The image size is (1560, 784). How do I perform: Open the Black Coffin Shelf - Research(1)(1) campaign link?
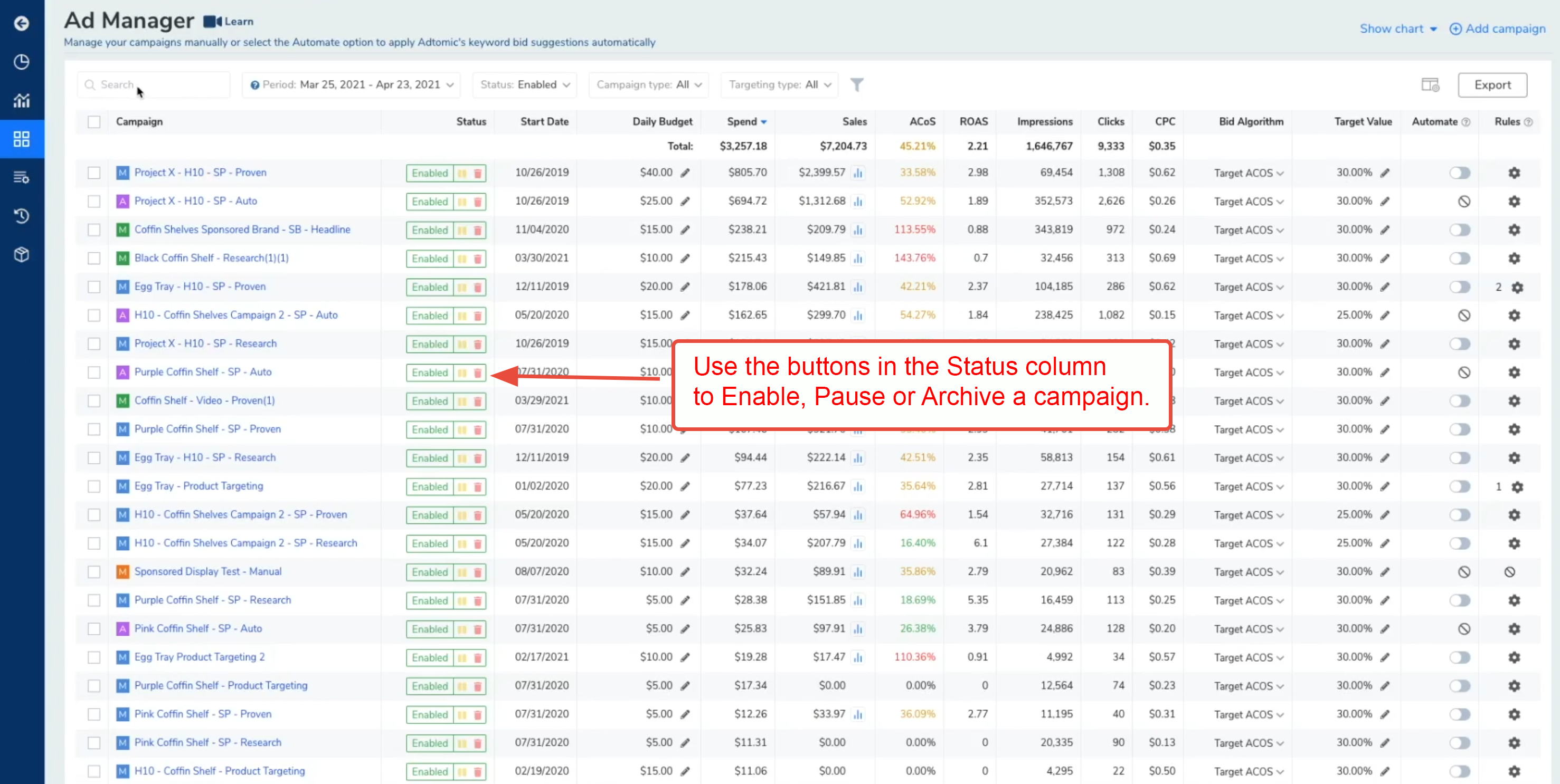[211, 259]
